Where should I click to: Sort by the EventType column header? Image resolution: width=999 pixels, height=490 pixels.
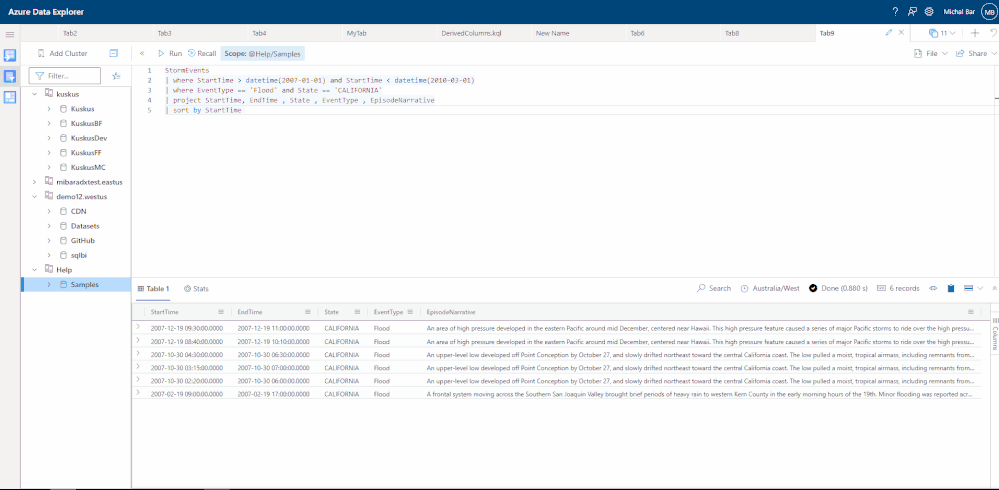(389, 312)
